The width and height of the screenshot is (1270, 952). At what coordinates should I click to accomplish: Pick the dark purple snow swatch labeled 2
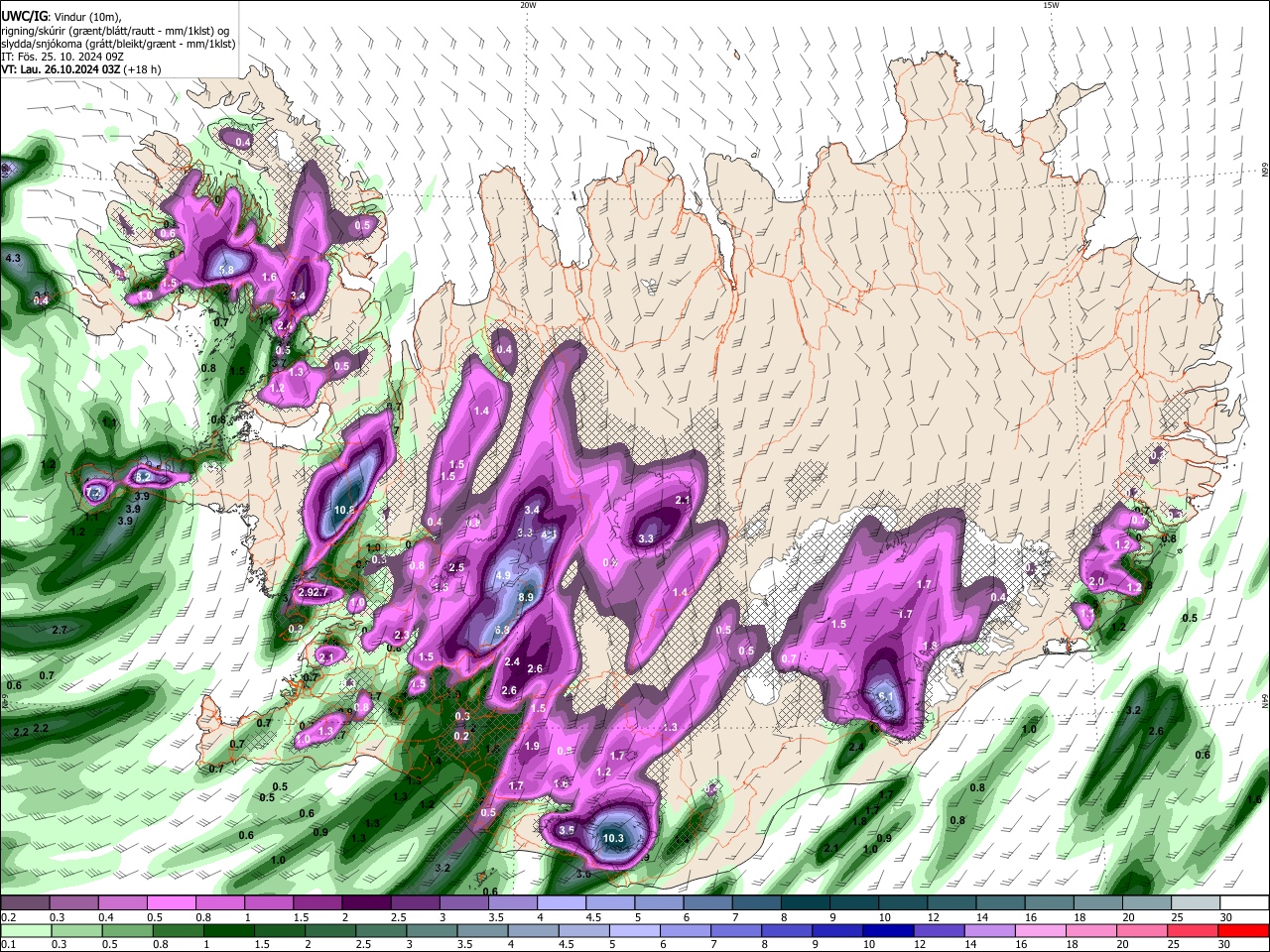click(x=366, y=903)
